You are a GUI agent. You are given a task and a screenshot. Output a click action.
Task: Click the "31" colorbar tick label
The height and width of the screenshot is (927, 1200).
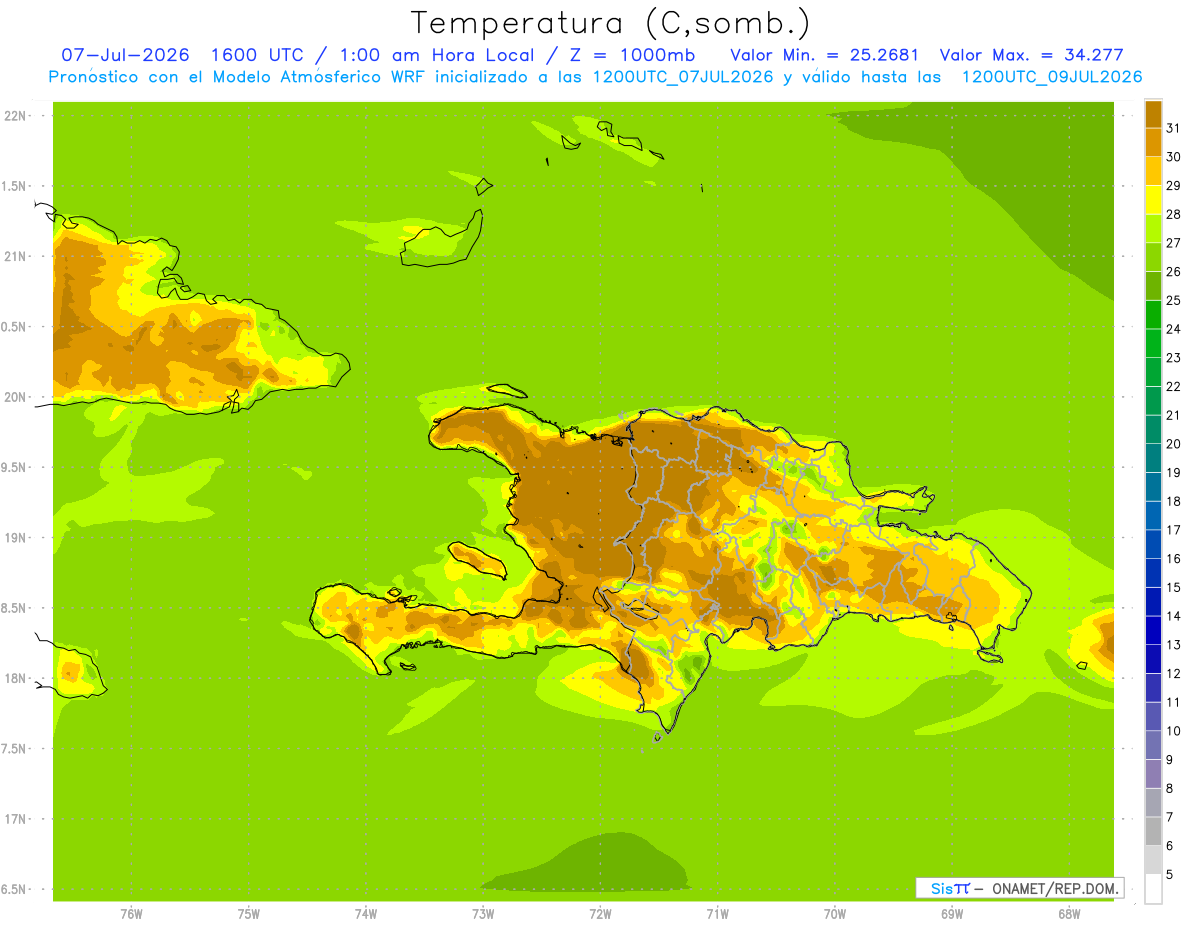coord(1173,128)
